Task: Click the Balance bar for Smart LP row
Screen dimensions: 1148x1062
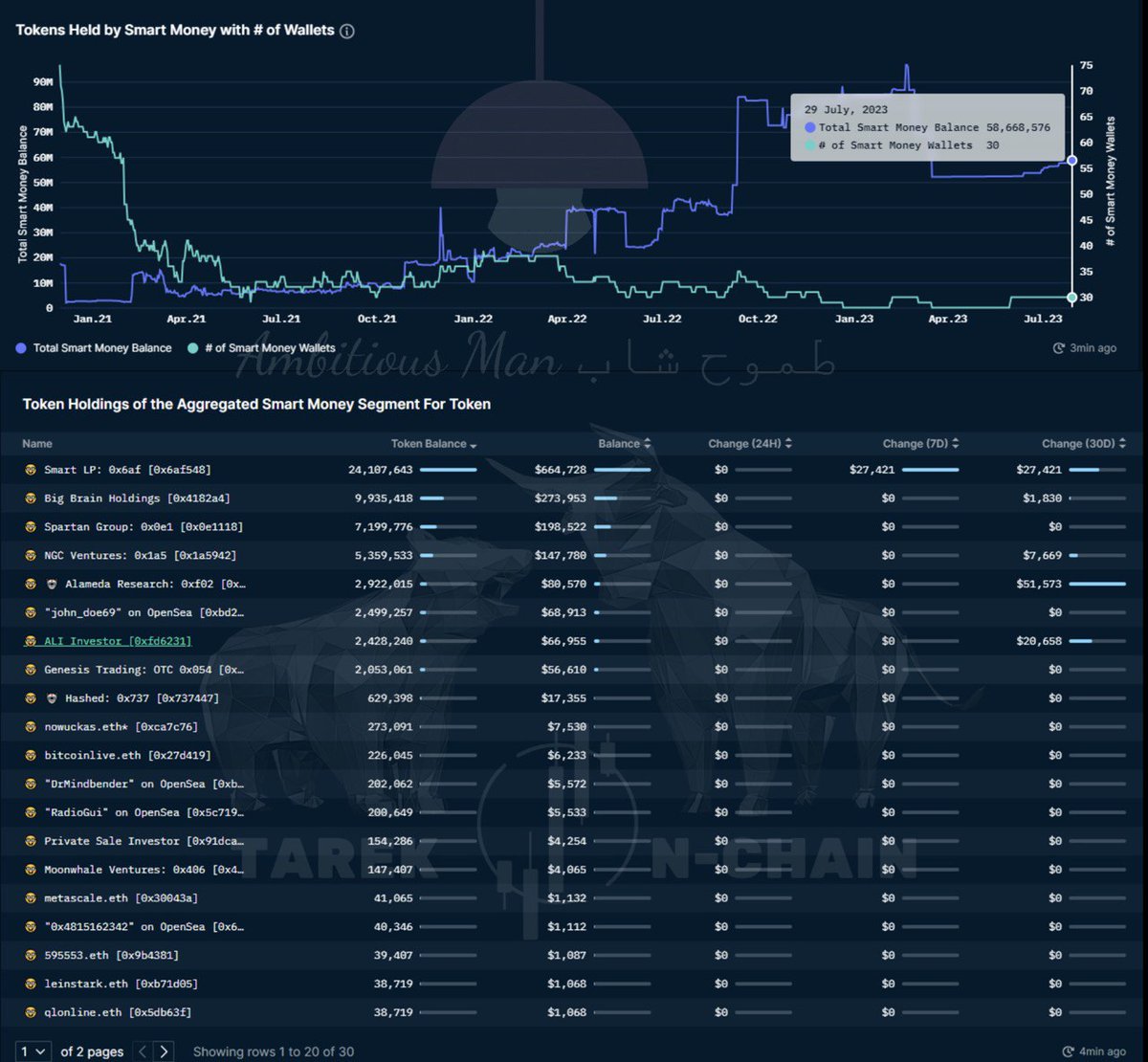Action: pos(623,470)
